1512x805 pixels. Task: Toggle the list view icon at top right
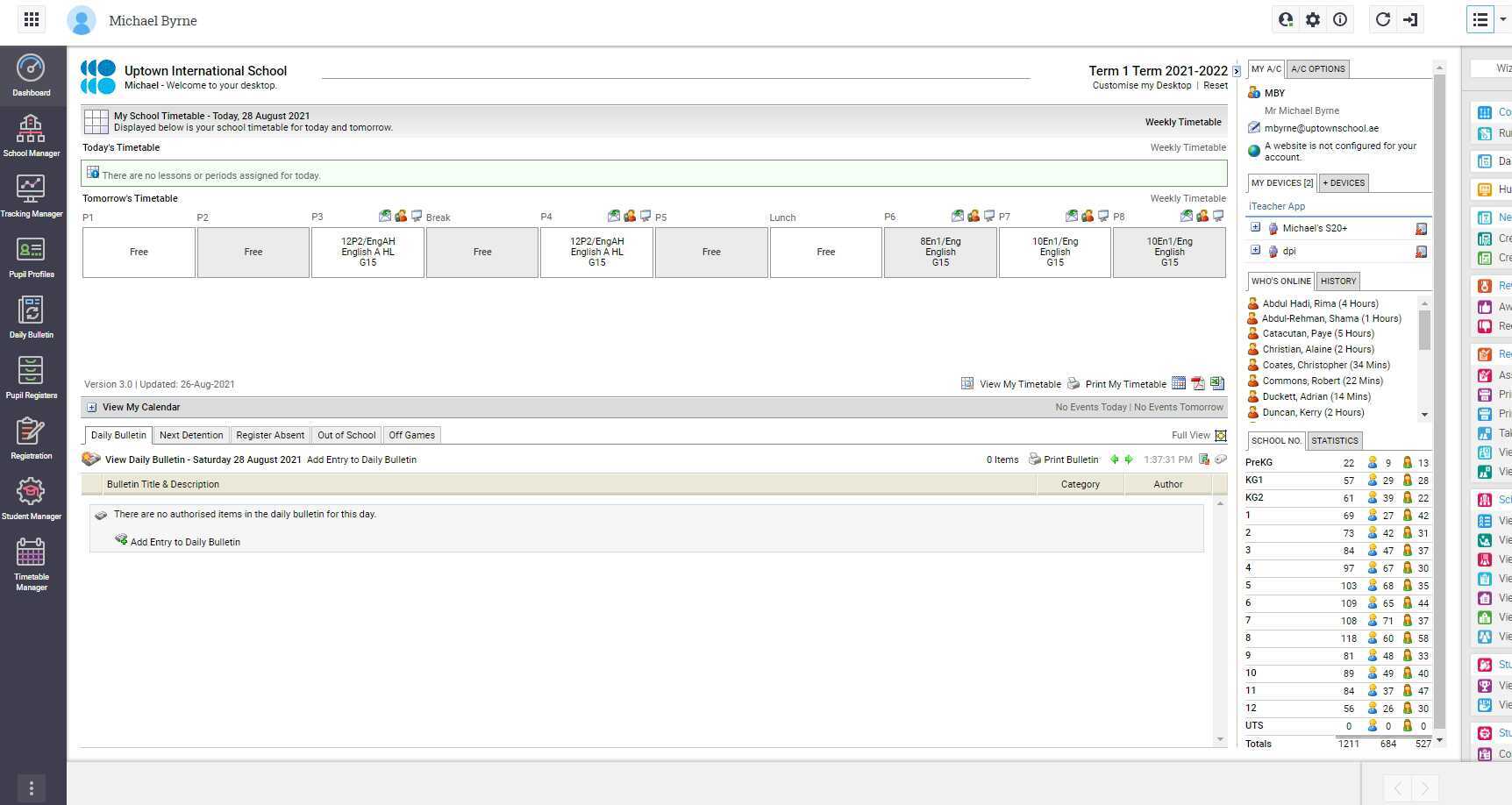pyautogui.click(x=1480, y=18)
